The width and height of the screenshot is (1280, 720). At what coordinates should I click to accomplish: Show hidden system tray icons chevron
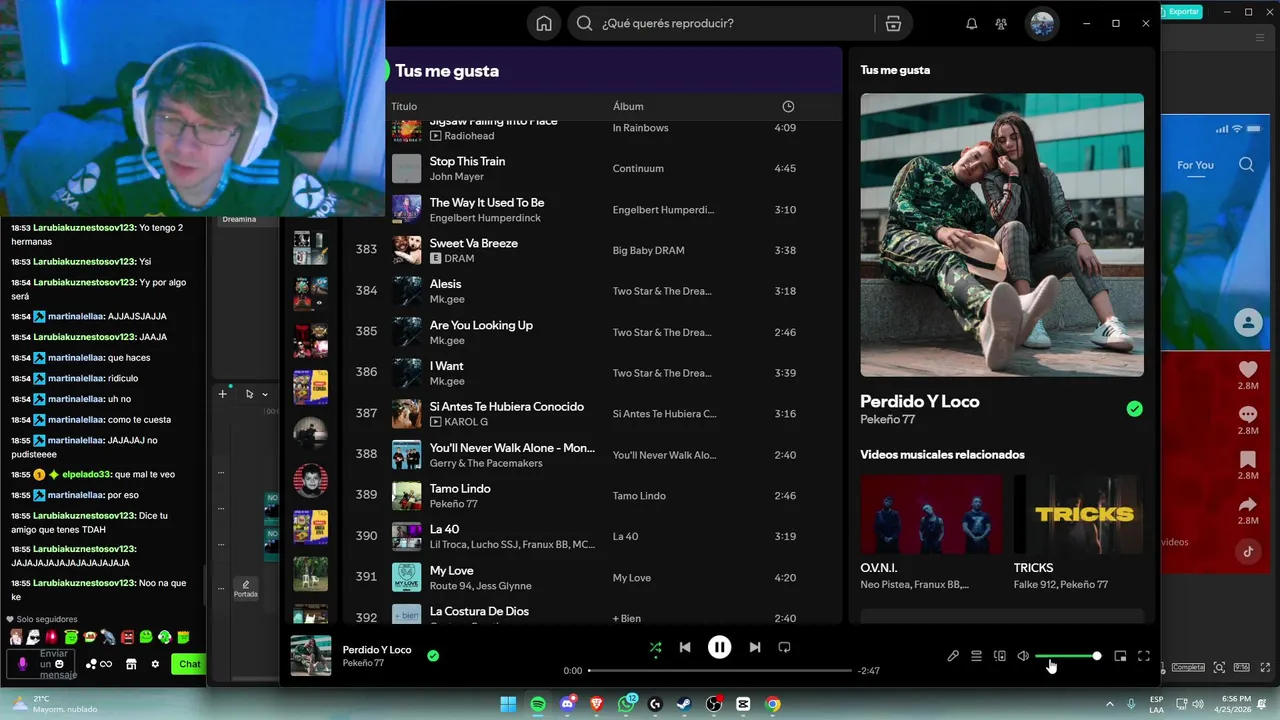click(x=1110, y=704)
